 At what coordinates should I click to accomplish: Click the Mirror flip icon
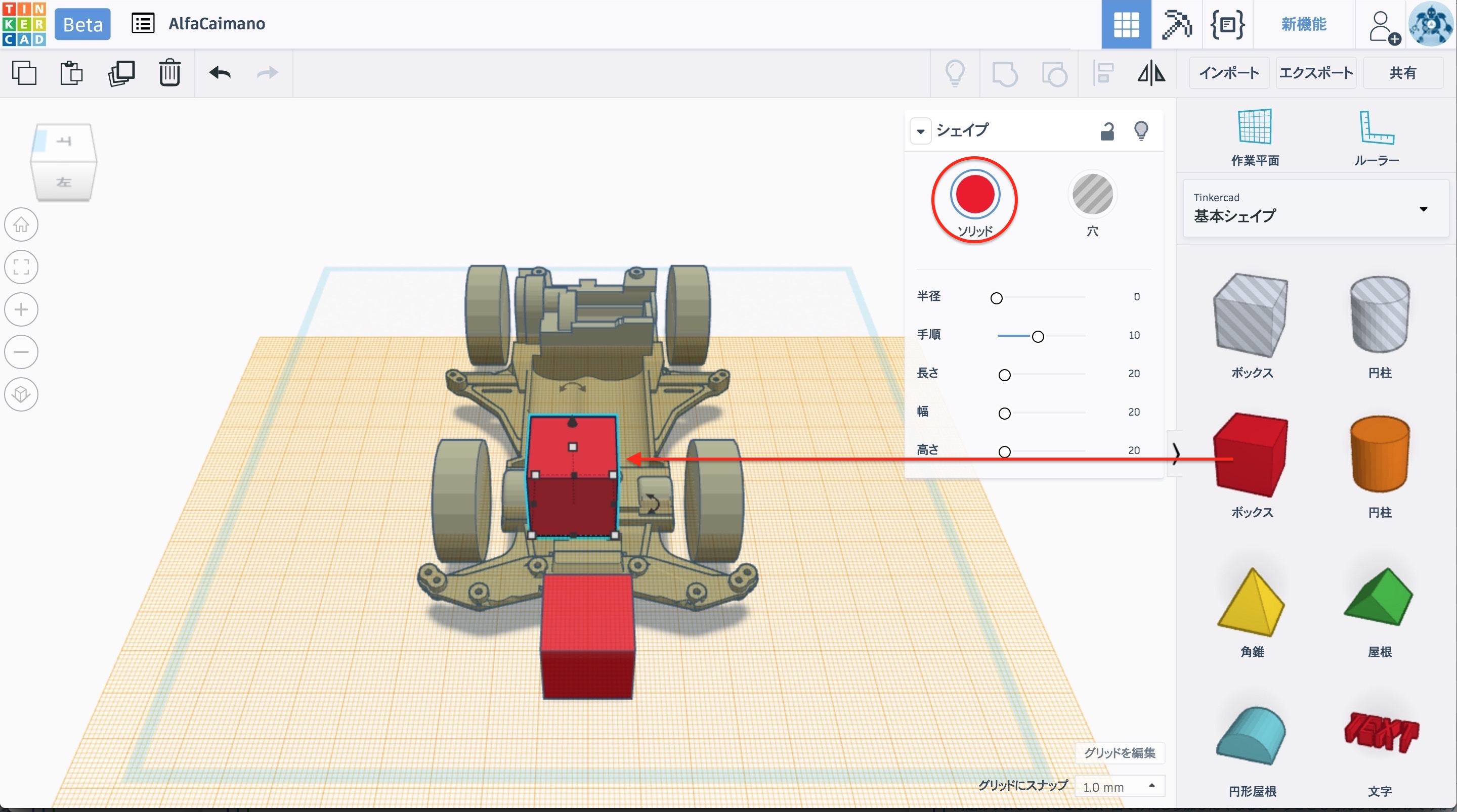1151,73
